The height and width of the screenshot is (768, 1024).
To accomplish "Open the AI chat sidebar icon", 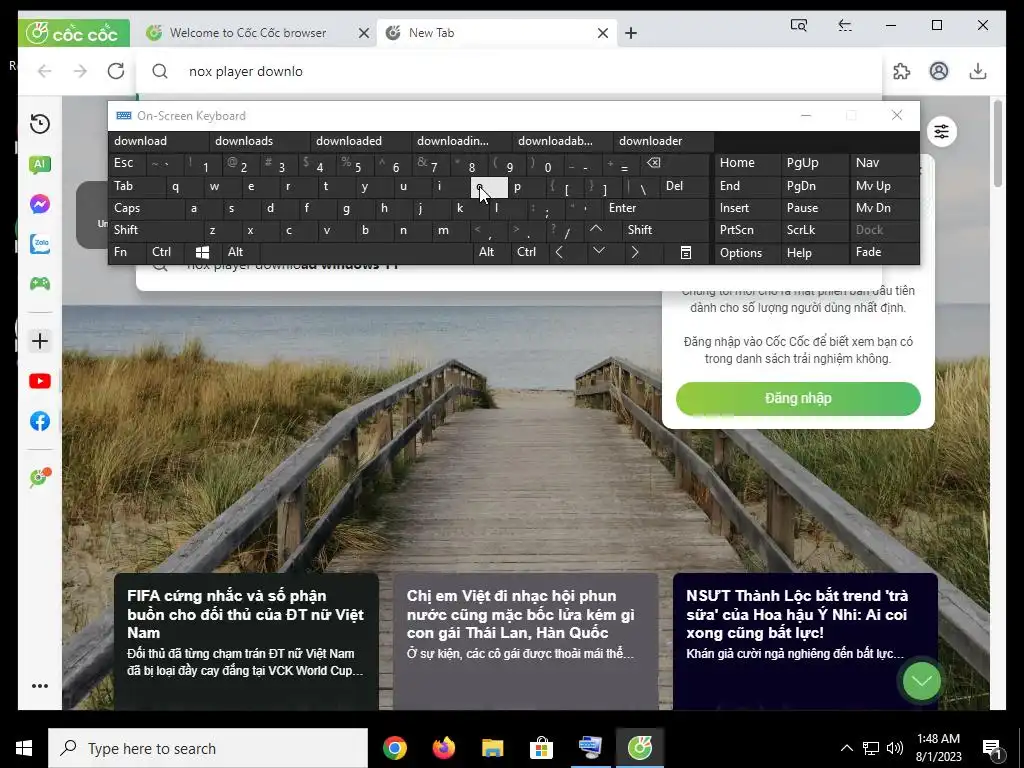I will 40,164.
